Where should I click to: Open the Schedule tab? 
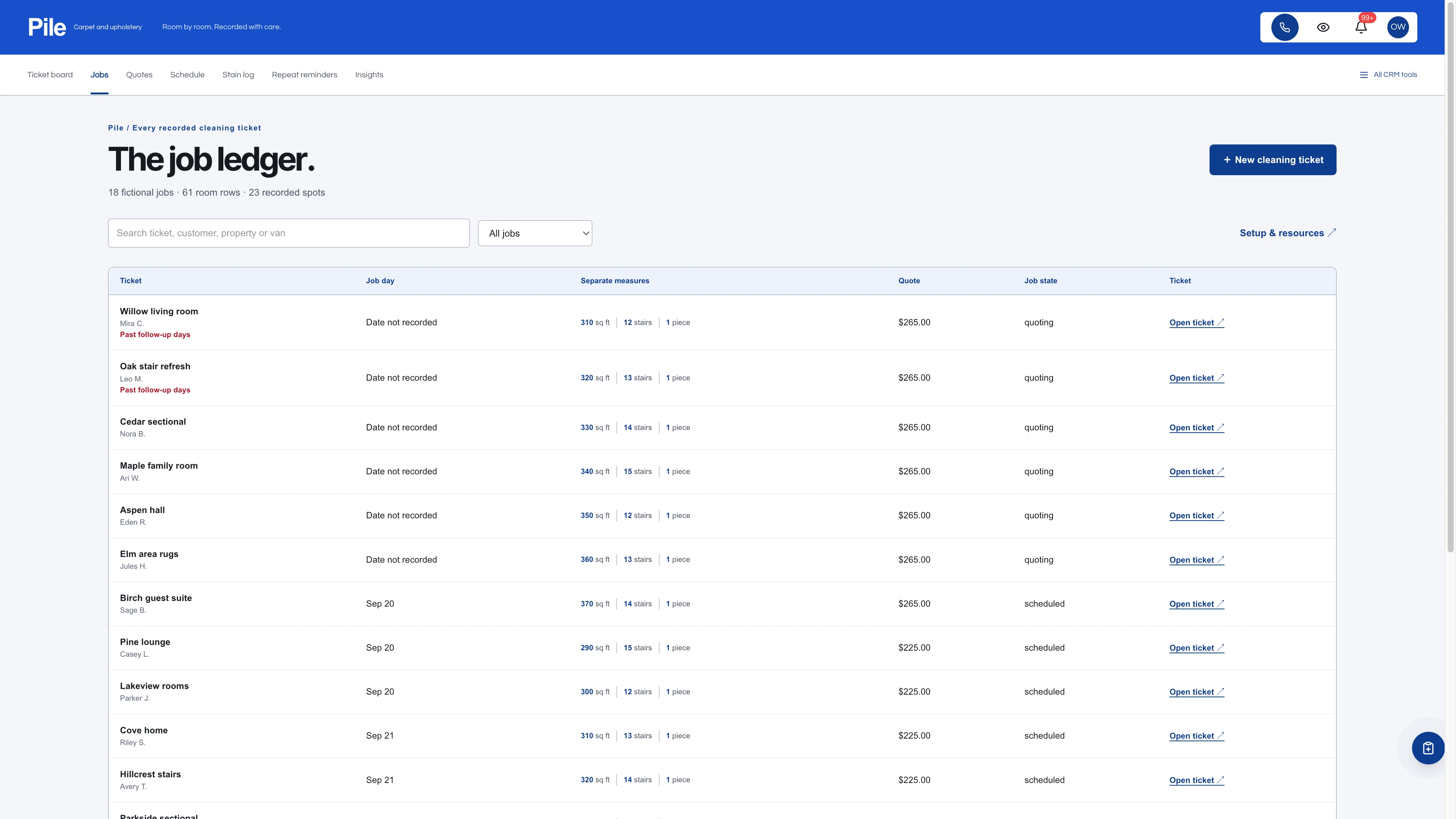click(187, 75)
